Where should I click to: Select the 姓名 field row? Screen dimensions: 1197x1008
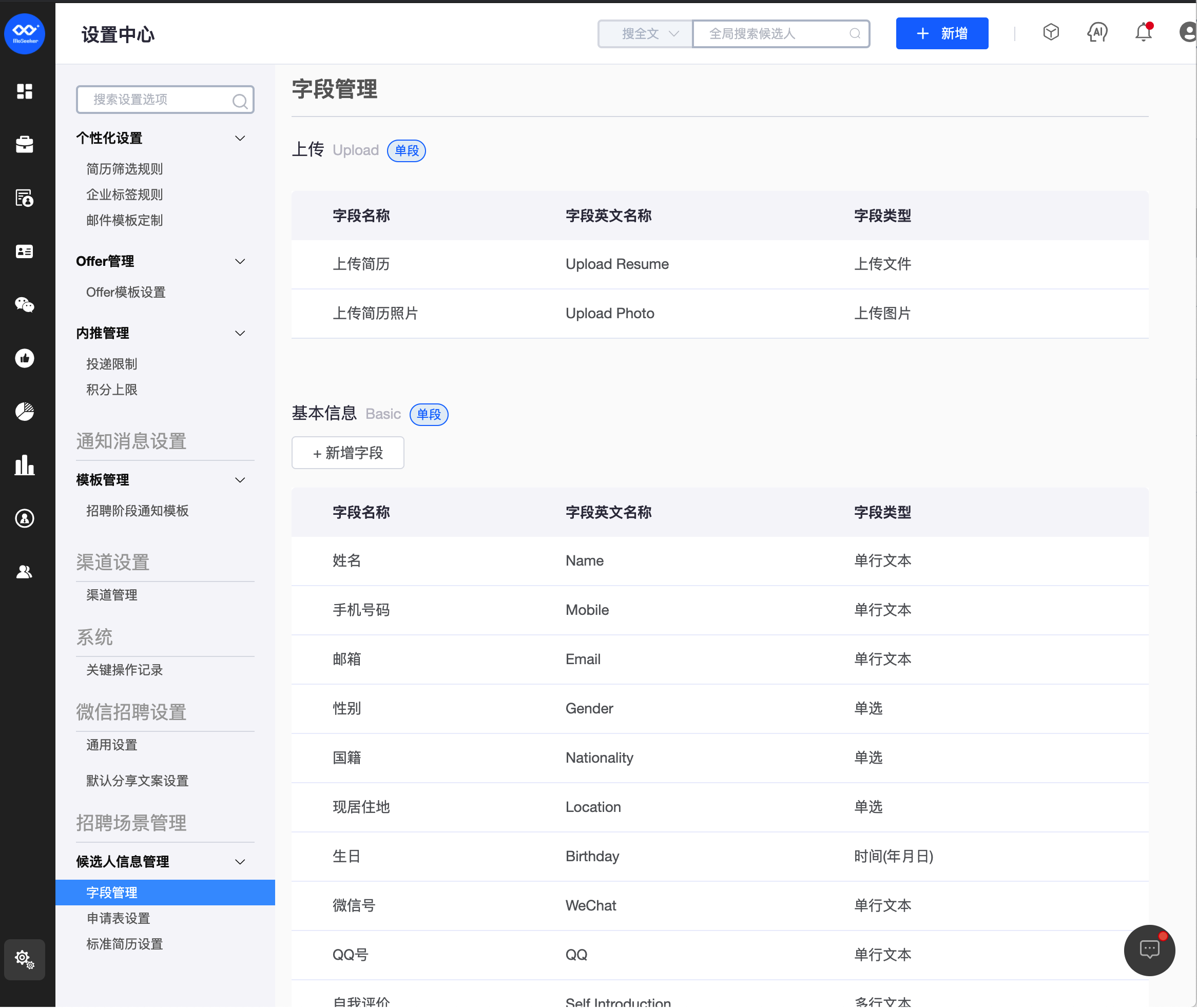click(x=720, y=561)
